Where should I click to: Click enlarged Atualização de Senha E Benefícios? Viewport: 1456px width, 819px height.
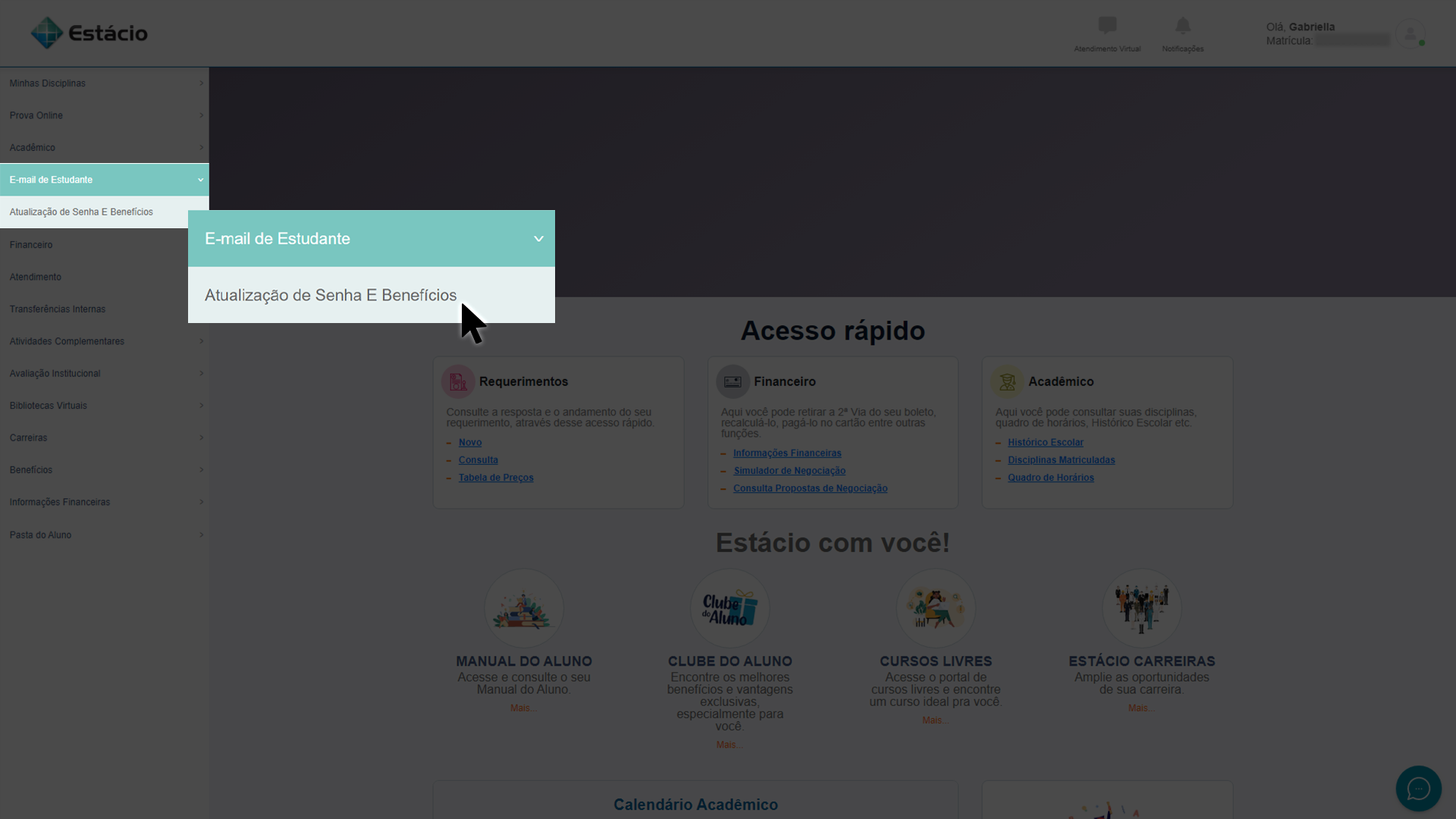coord(372,295)
